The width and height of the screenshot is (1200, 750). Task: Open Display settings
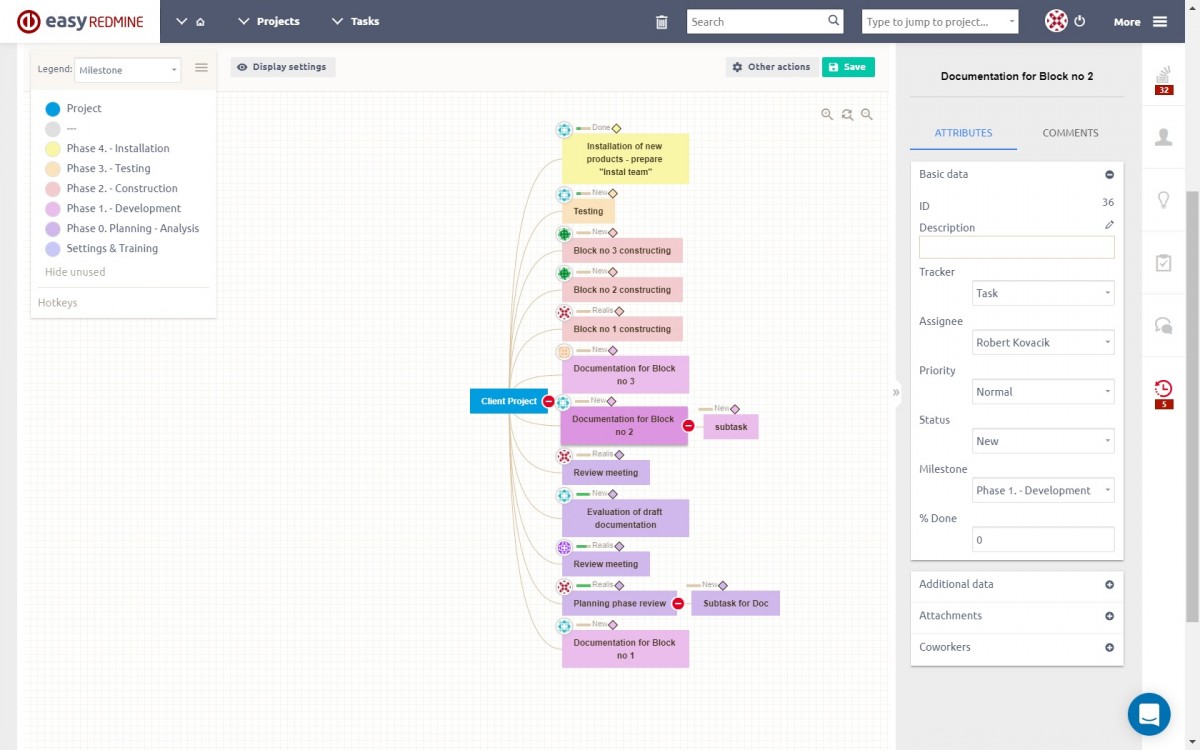283,67
